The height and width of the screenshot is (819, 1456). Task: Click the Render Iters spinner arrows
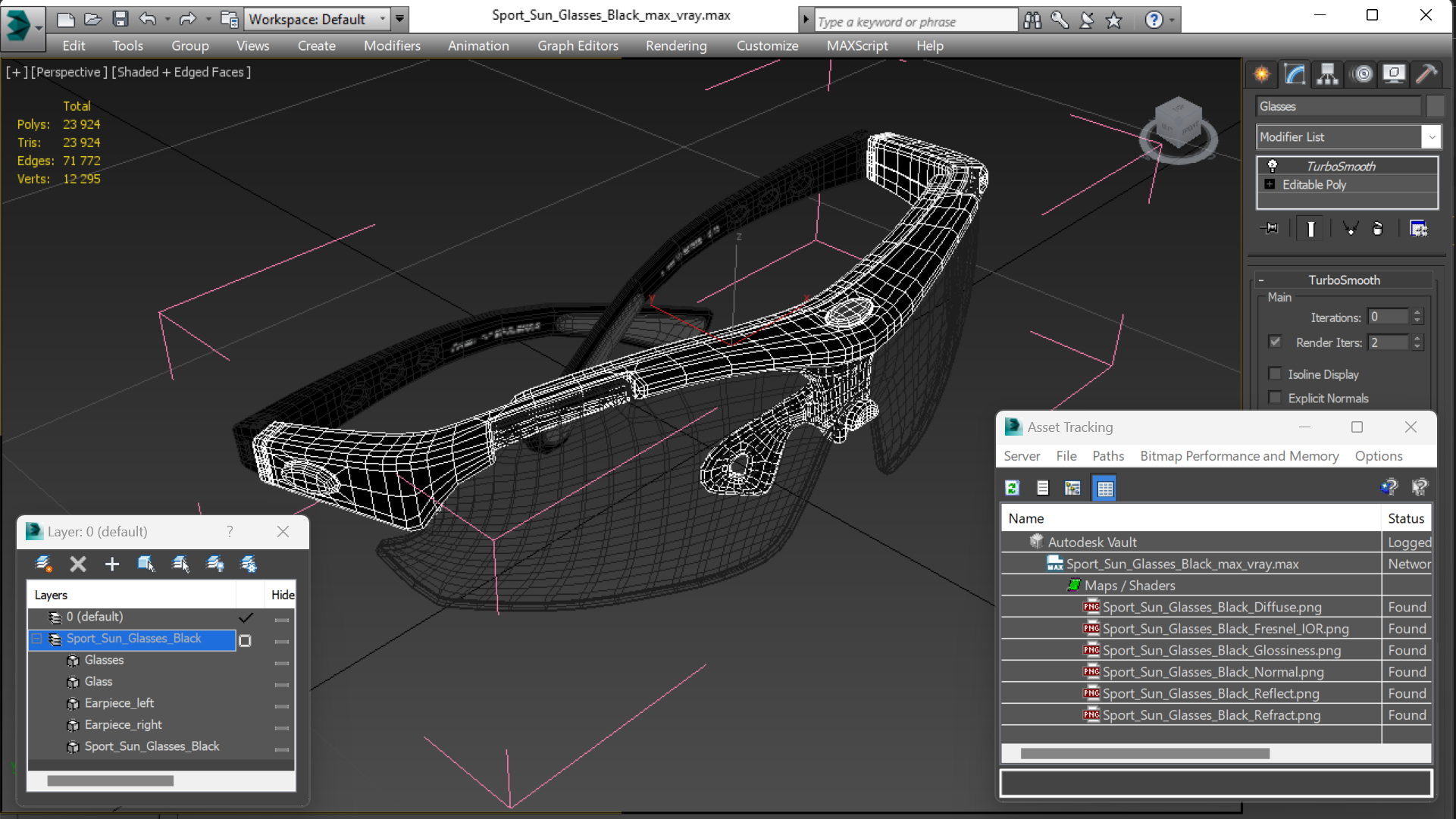pyautogui.click(x=1417, y=342)
